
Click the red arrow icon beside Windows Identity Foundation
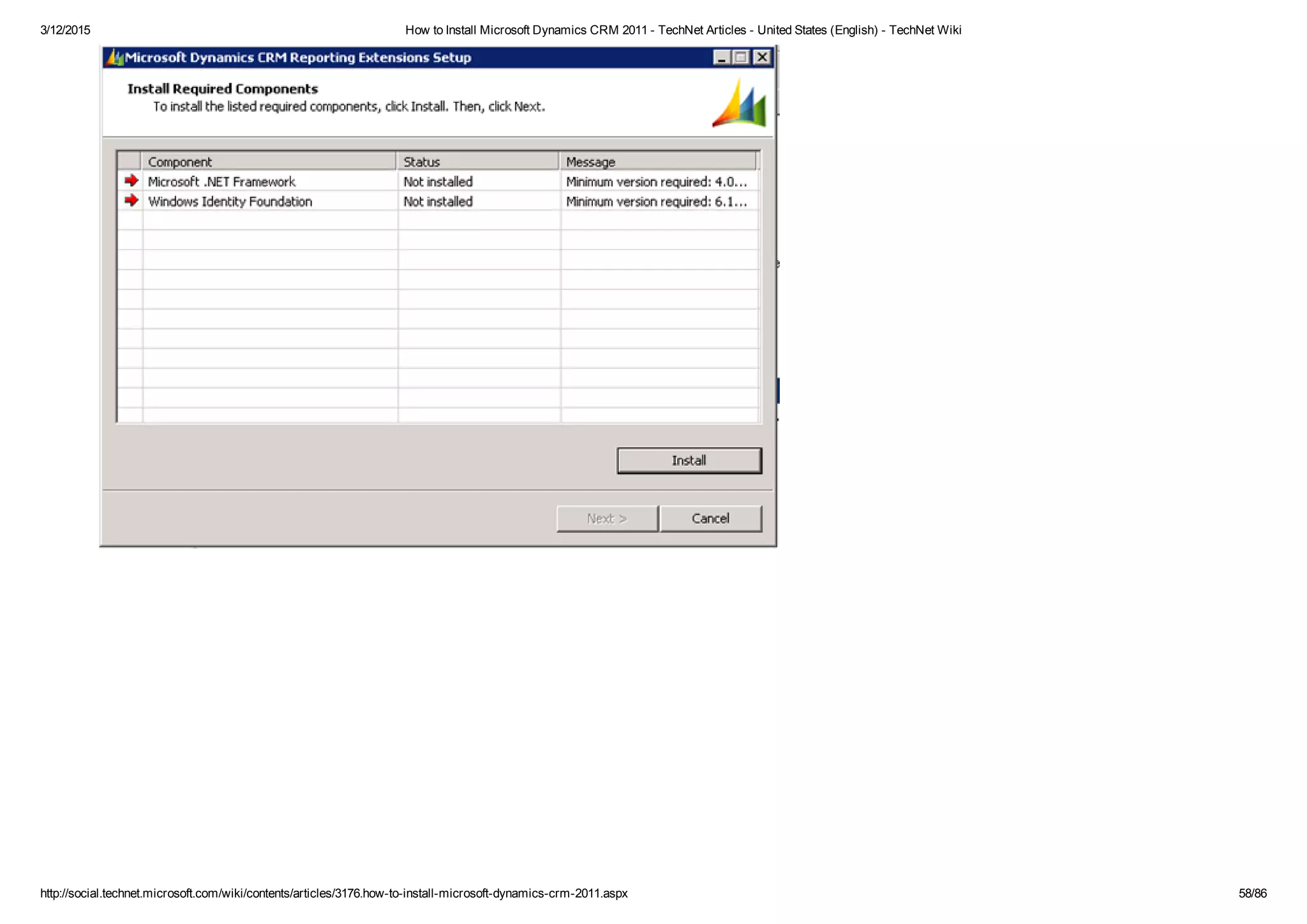(x=131, y=200)
